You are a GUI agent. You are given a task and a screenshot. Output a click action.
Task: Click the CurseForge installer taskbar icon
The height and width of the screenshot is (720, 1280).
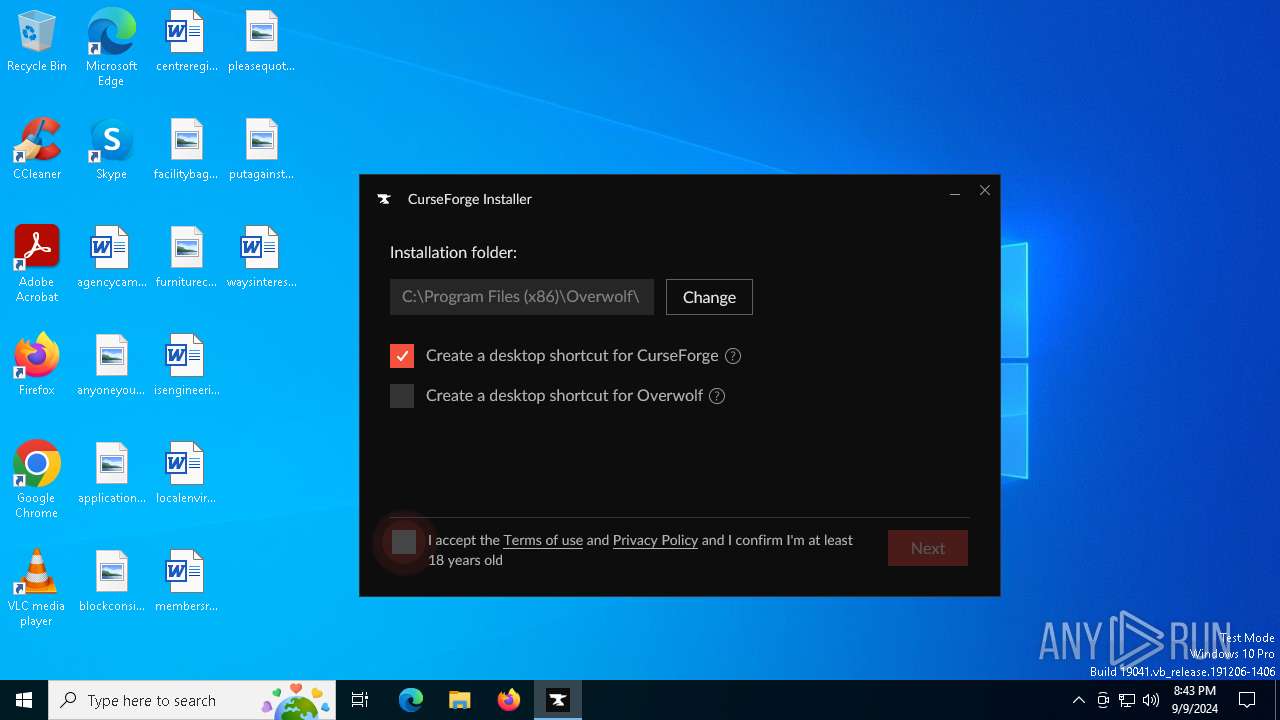[558, 700]
